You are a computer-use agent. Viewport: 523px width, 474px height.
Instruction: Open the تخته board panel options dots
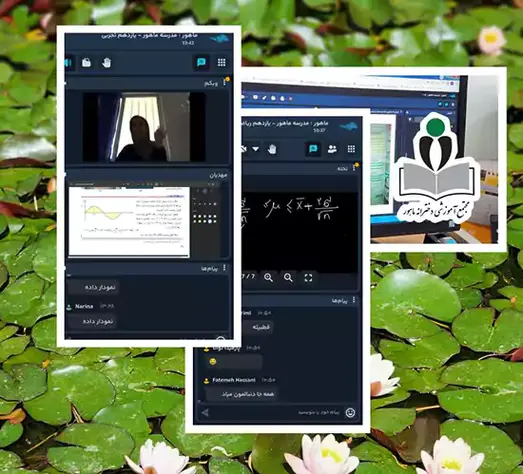point(354,168)
